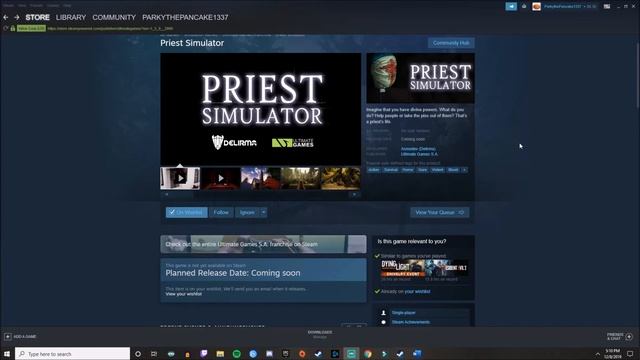
Task: Select the third screenshot thumbnail
Action: click(260, 178)
